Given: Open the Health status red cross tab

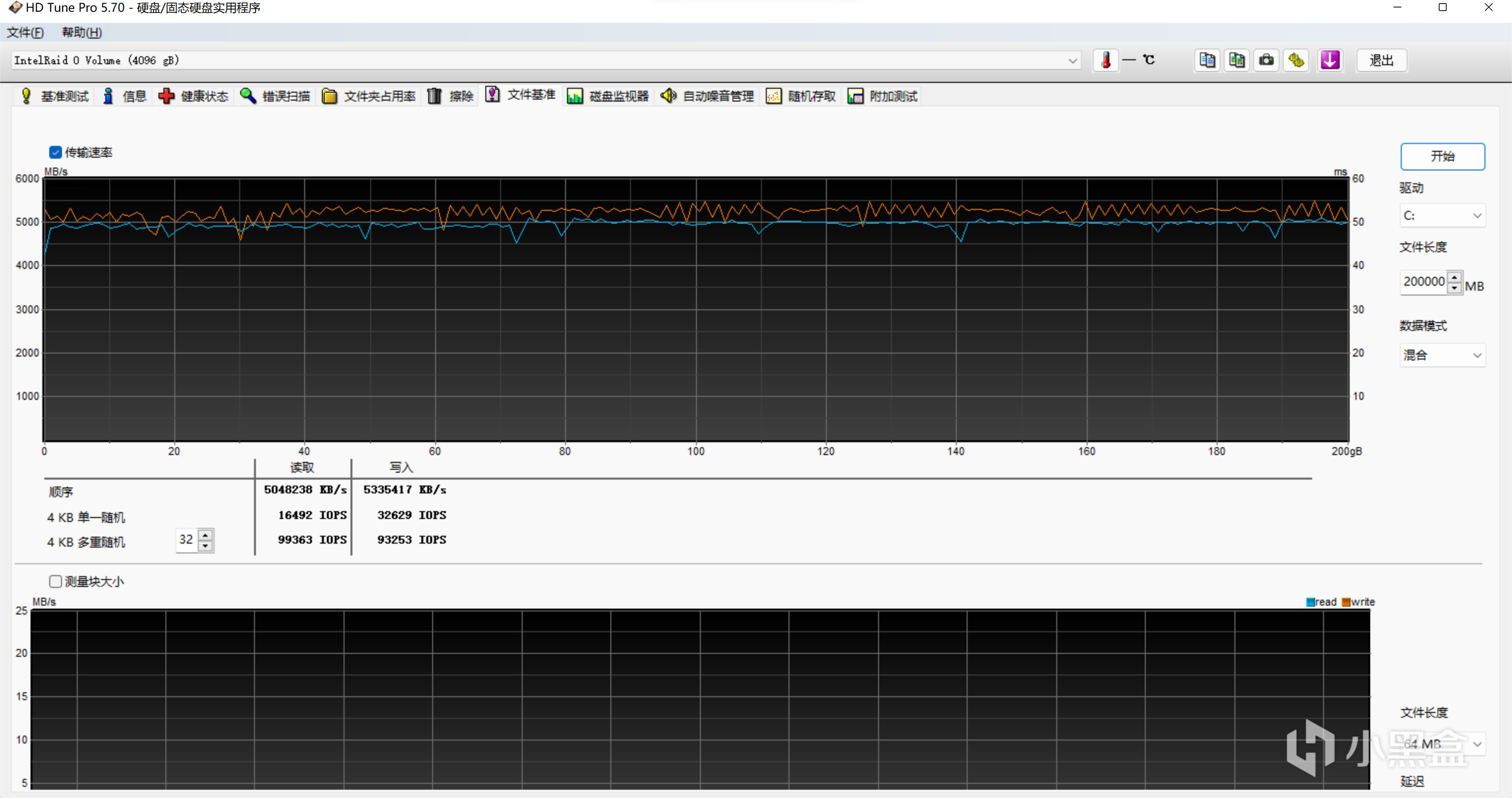Looking at the screenshot, I should [x=194, y=96].
